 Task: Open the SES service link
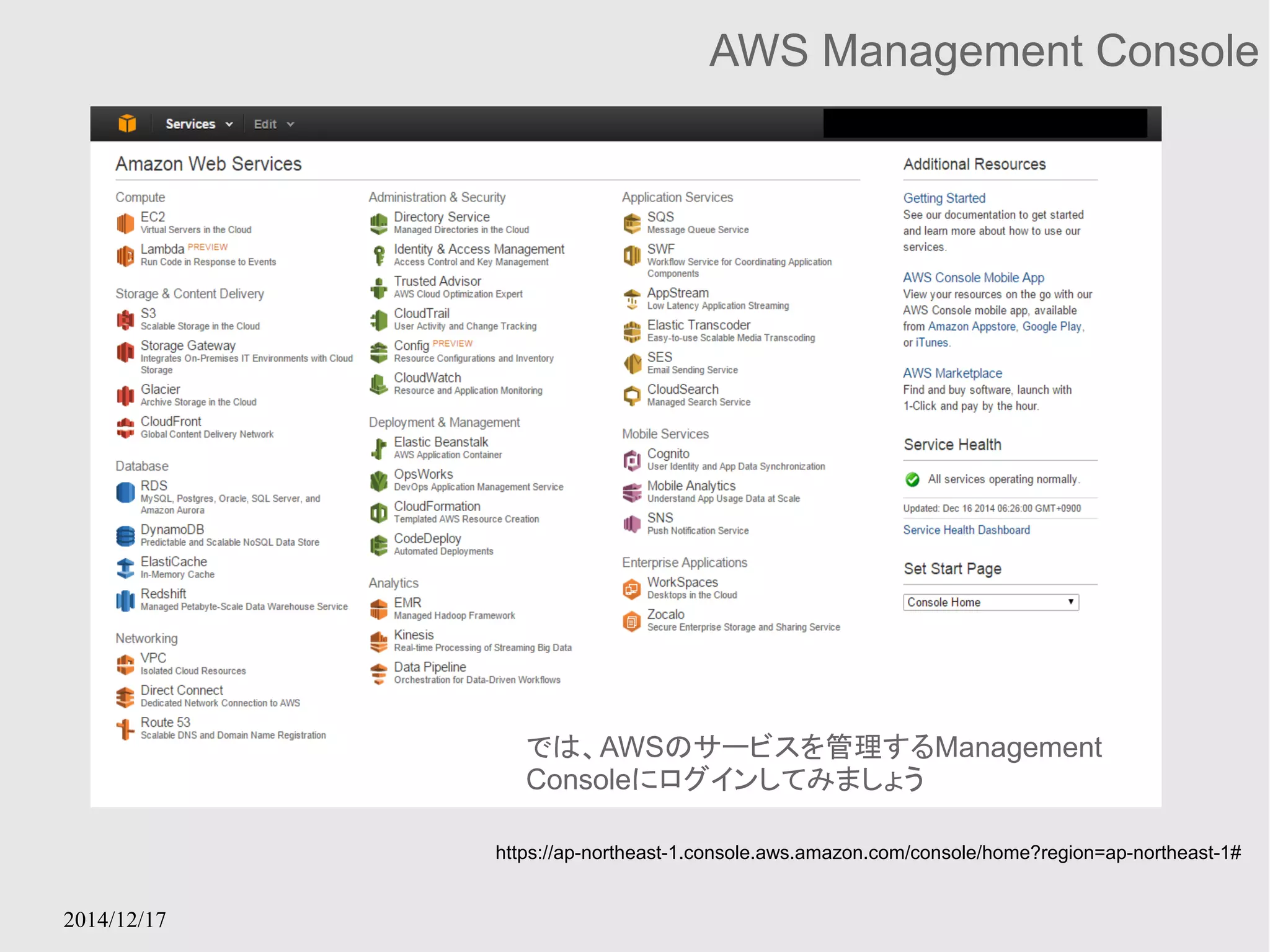coord(659,357)
